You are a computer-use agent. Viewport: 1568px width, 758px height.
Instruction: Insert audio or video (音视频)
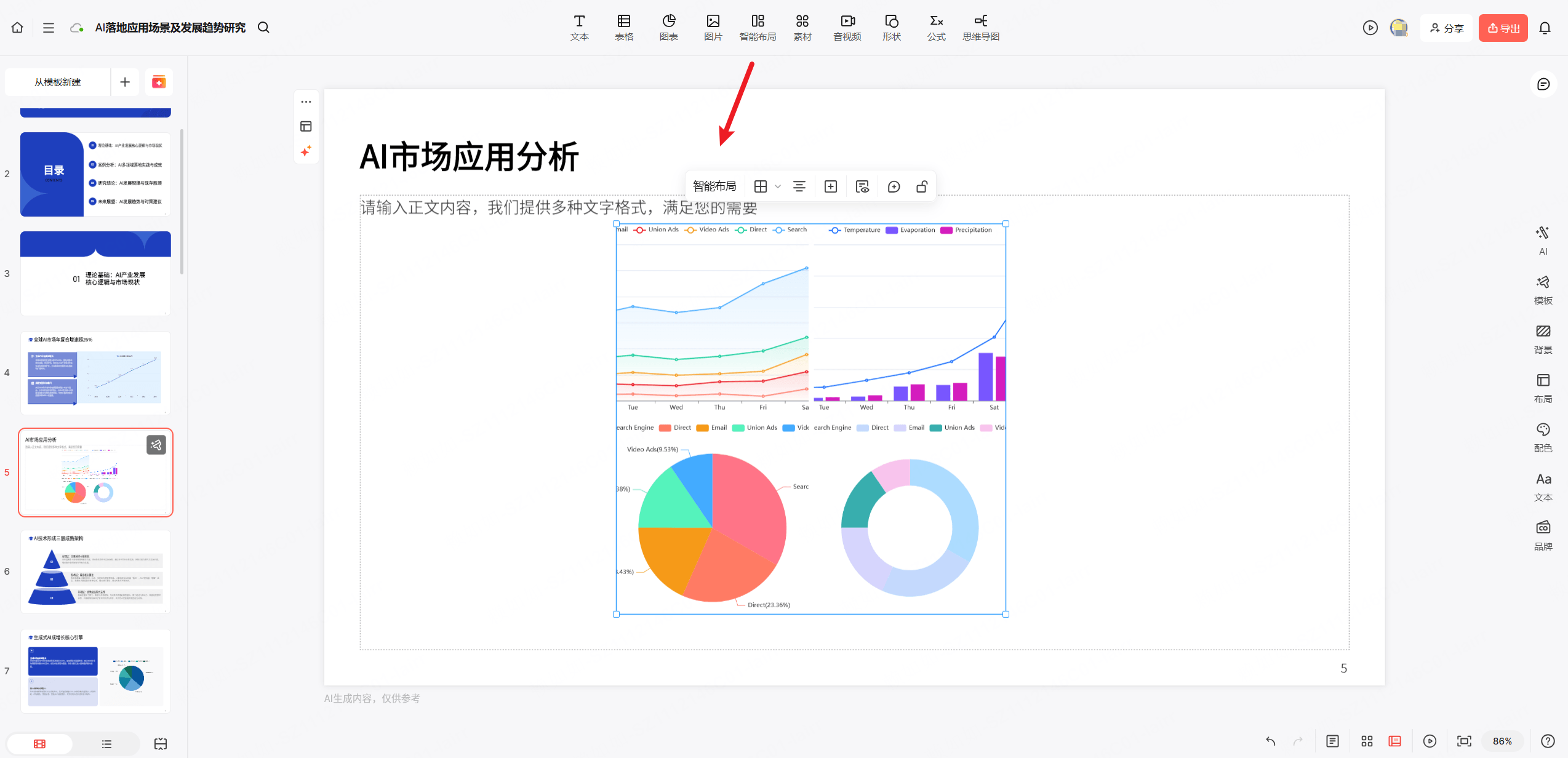(x=847, y=28)
